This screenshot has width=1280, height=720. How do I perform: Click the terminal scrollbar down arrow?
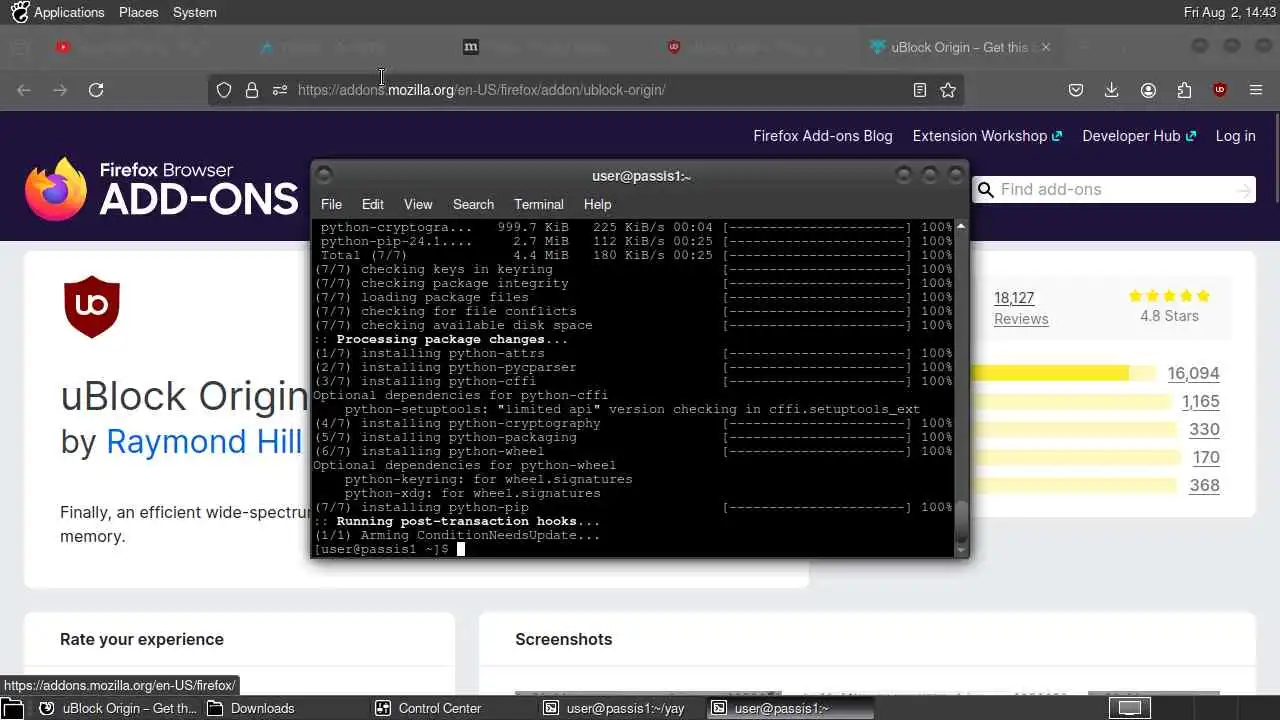[962, 549]
